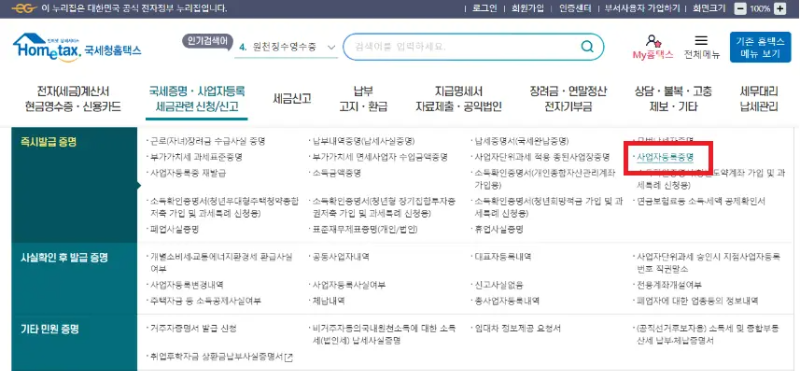The width and height of the screenshot is (800, 371).
Task: Open 임대차 정보제공 요청서
Action: (517, 328)
